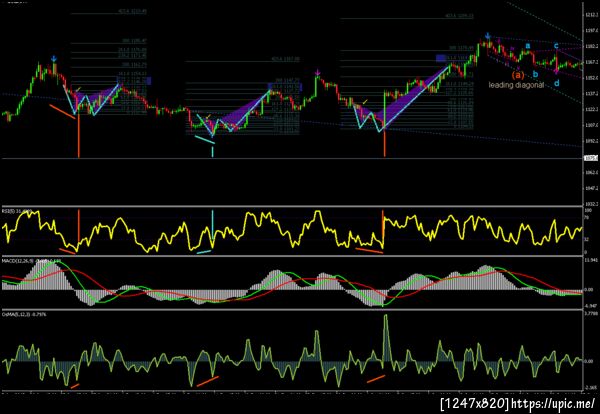This screenshot has width=600, height=414.
Task: Select the tallest OsMA histogram spike
Action: point(386,338)
